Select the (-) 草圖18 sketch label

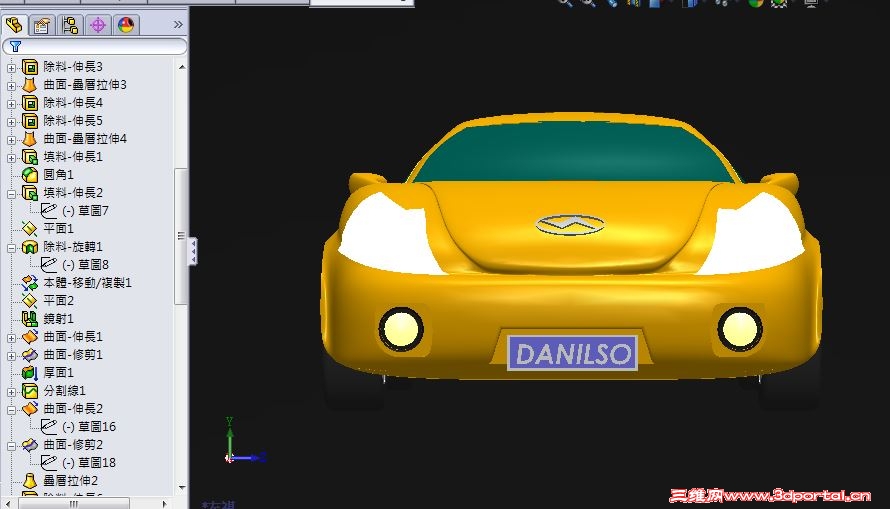[89, 462]
